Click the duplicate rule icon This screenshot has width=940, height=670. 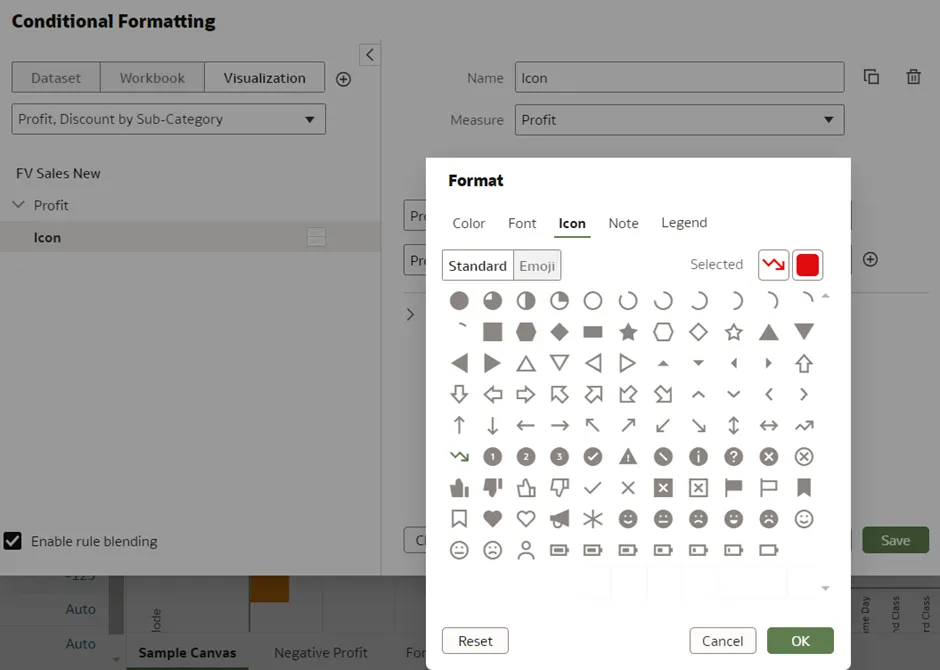pos(871,78)
